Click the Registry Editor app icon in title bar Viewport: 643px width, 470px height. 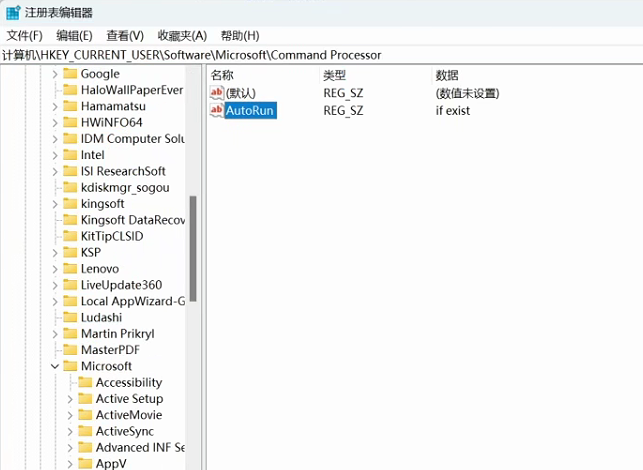point(13,13)
